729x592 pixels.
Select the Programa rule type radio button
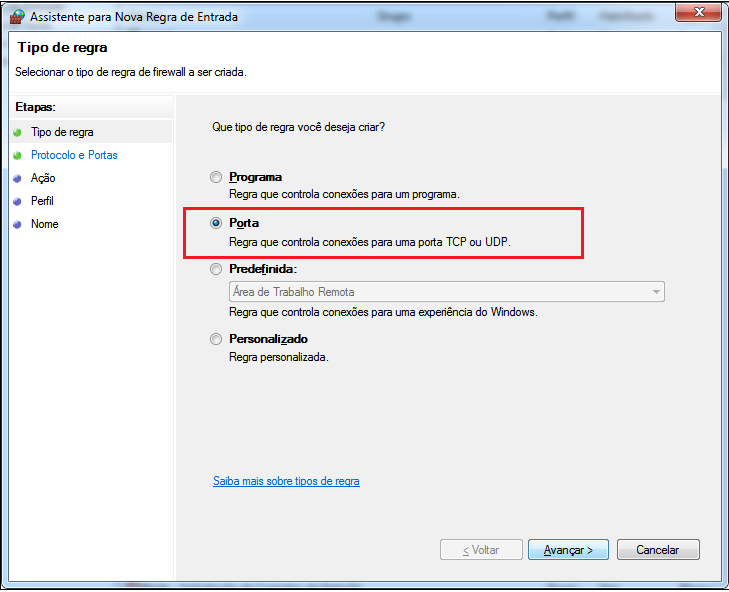pos(216,177)
